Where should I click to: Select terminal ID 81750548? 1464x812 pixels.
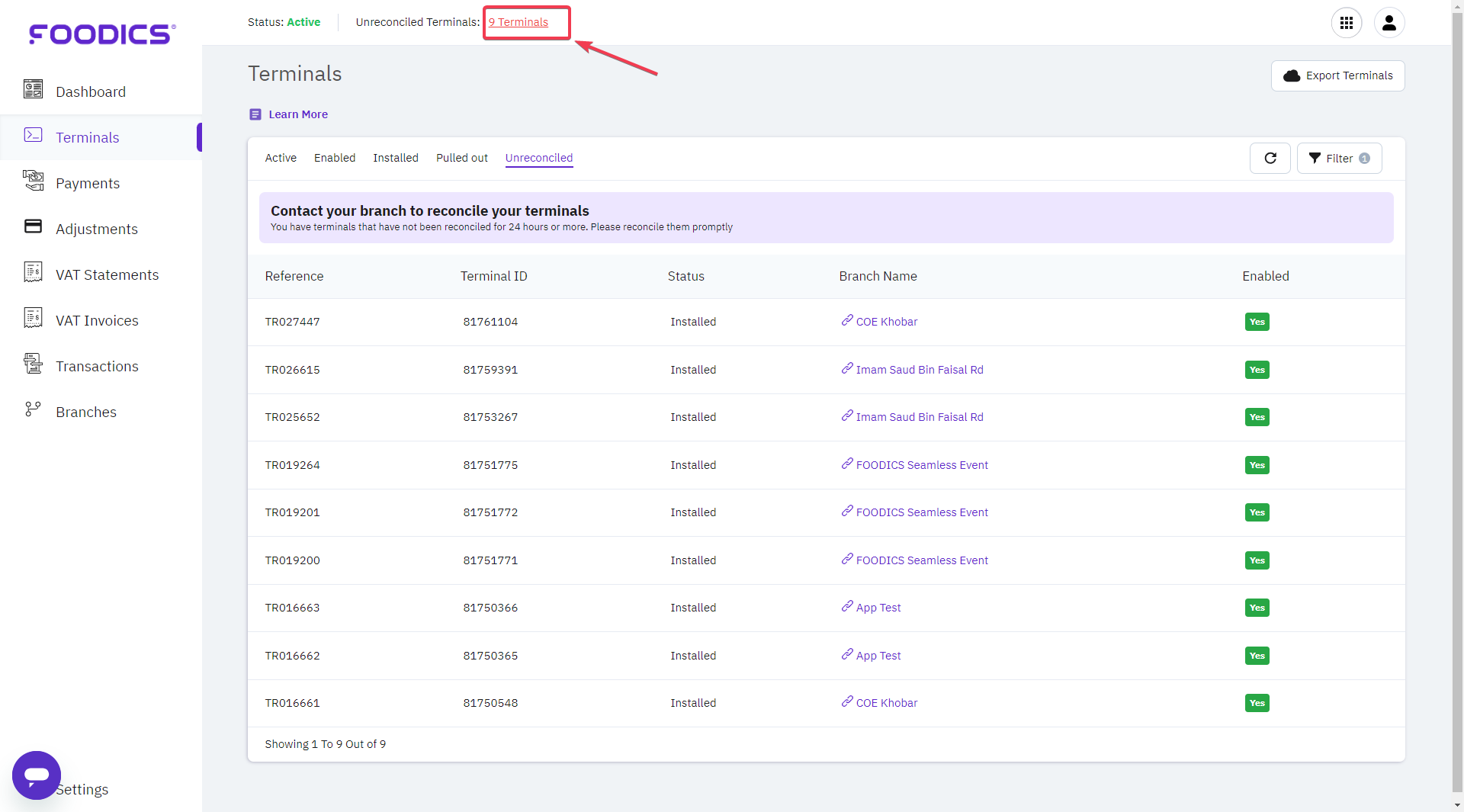pyautogui.click(x=490, y=703)
